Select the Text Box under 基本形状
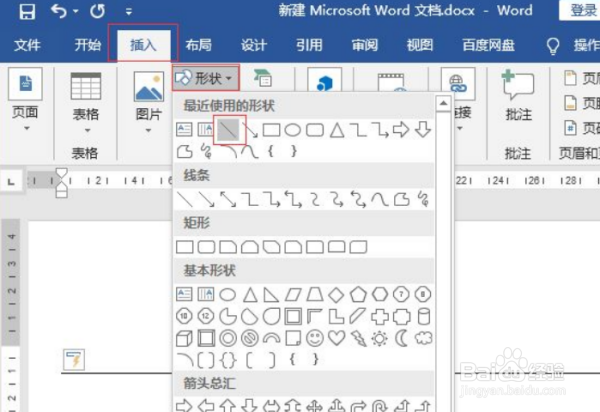This screenshot has width=600, height=412. coord(184,294)
